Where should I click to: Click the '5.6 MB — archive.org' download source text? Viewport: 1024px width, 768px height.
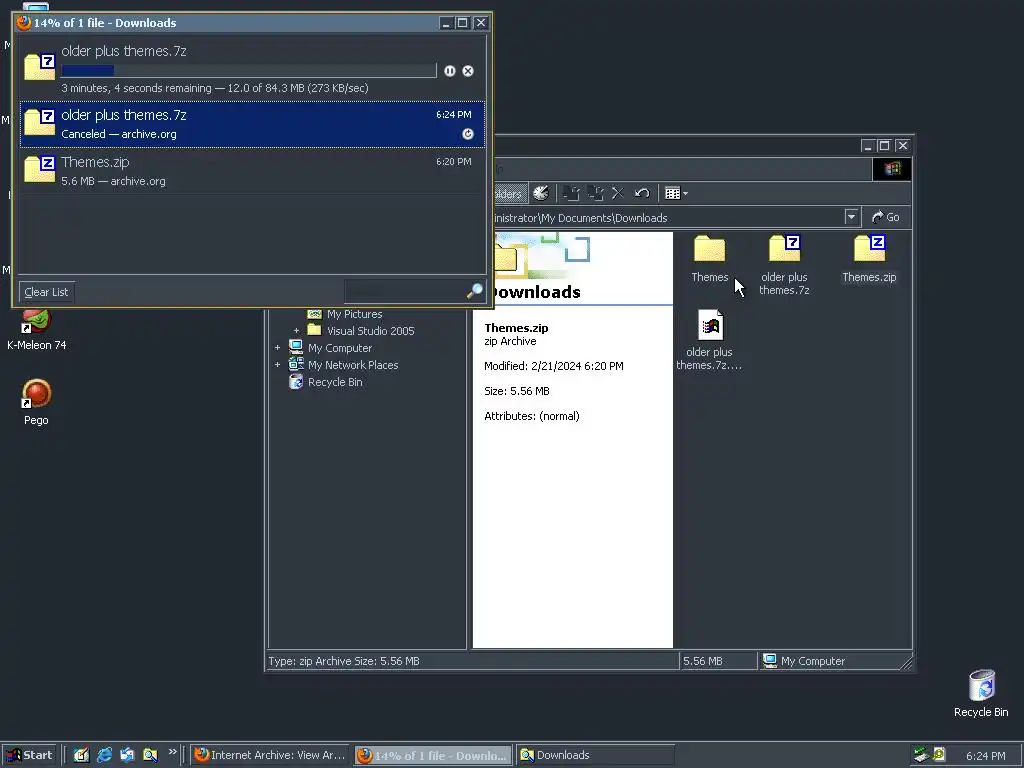tap(113, 181)
